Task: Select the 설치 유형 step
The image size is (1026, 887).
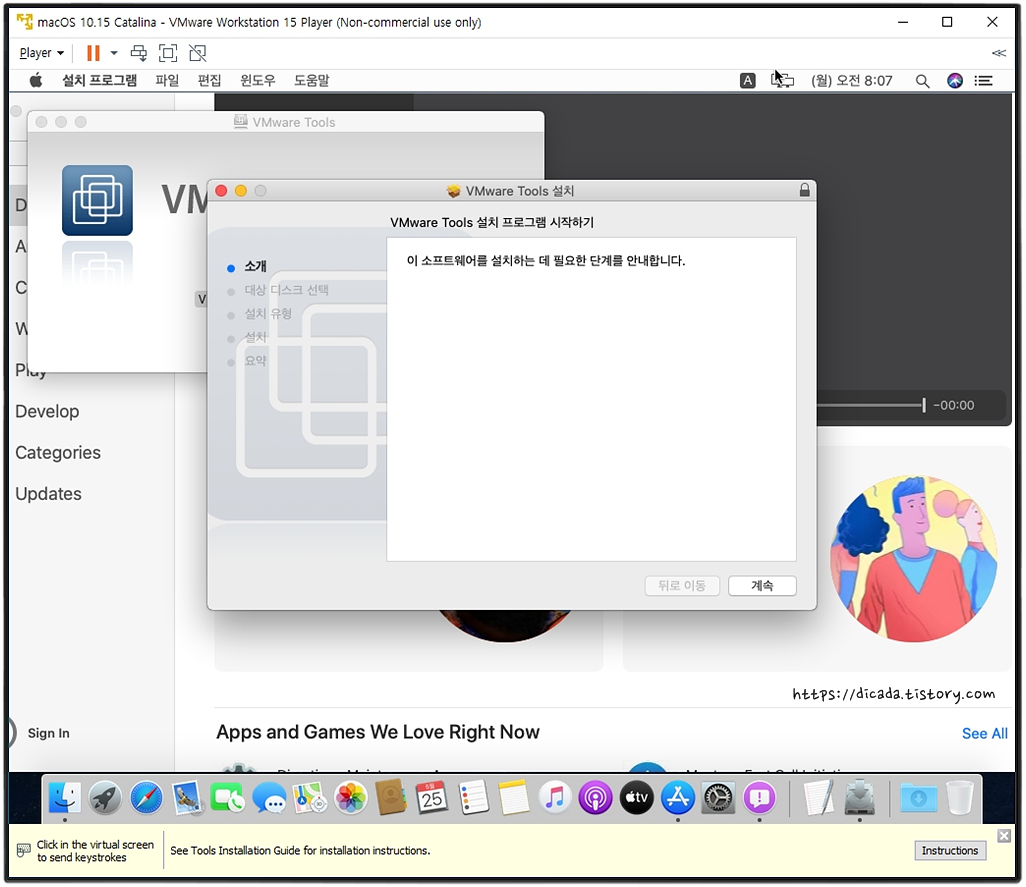Action: [x=268, y=313]
